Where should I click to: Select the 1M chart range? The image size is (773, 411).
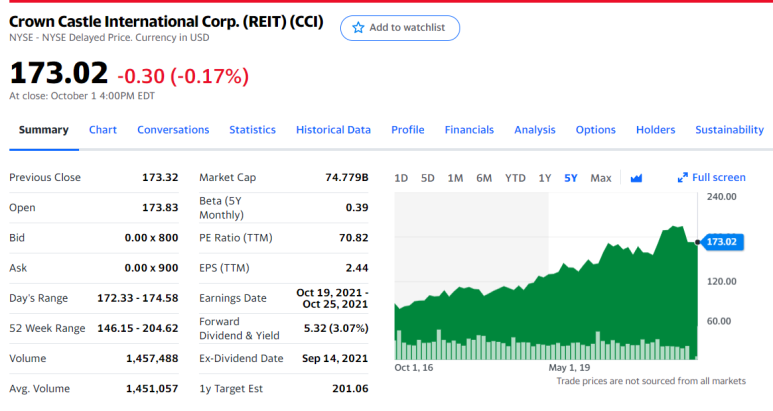(x=455, y=178)
